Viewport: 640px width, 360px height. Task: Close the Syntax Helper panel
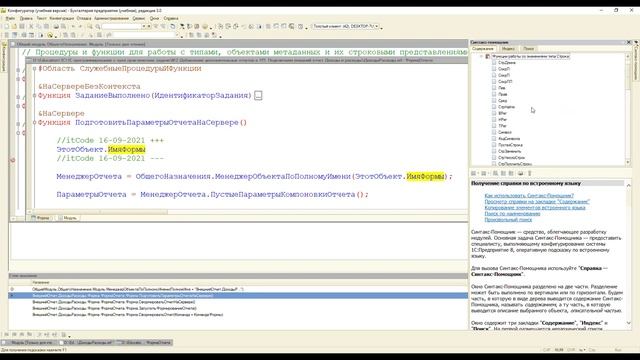(x=629, y=42)
